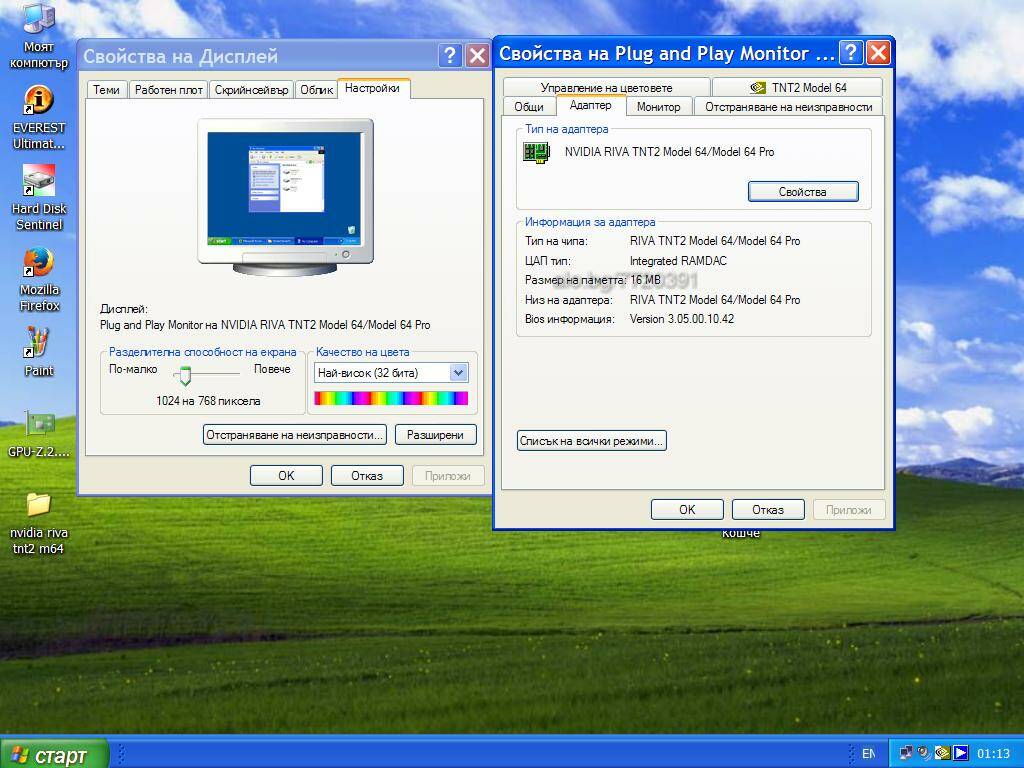Close the Plug and Play Monitor properties window
Screen dimensions: 1024x768
(878, 52)
